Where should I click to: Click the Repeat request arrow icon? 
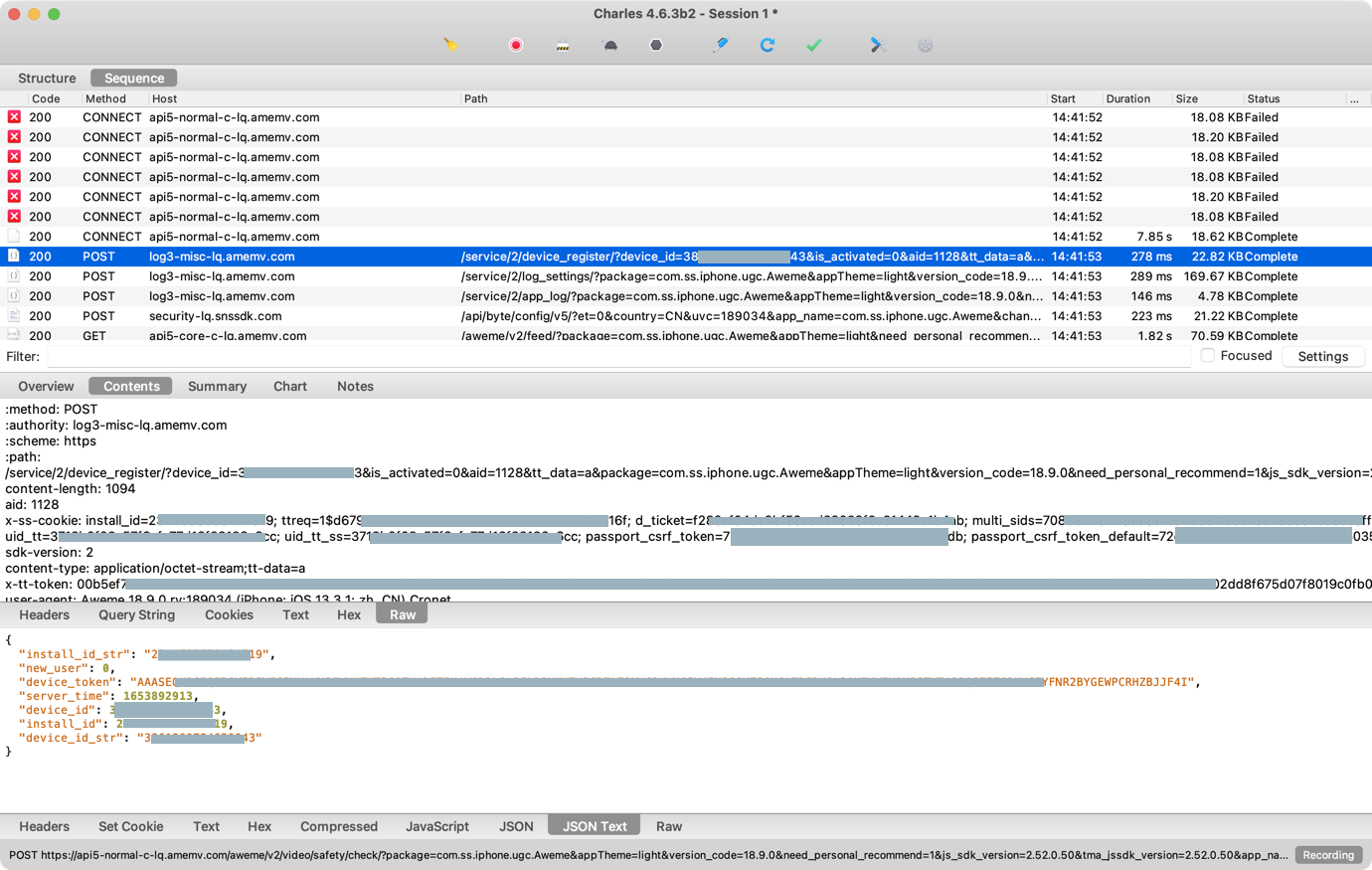pos(768,45)
